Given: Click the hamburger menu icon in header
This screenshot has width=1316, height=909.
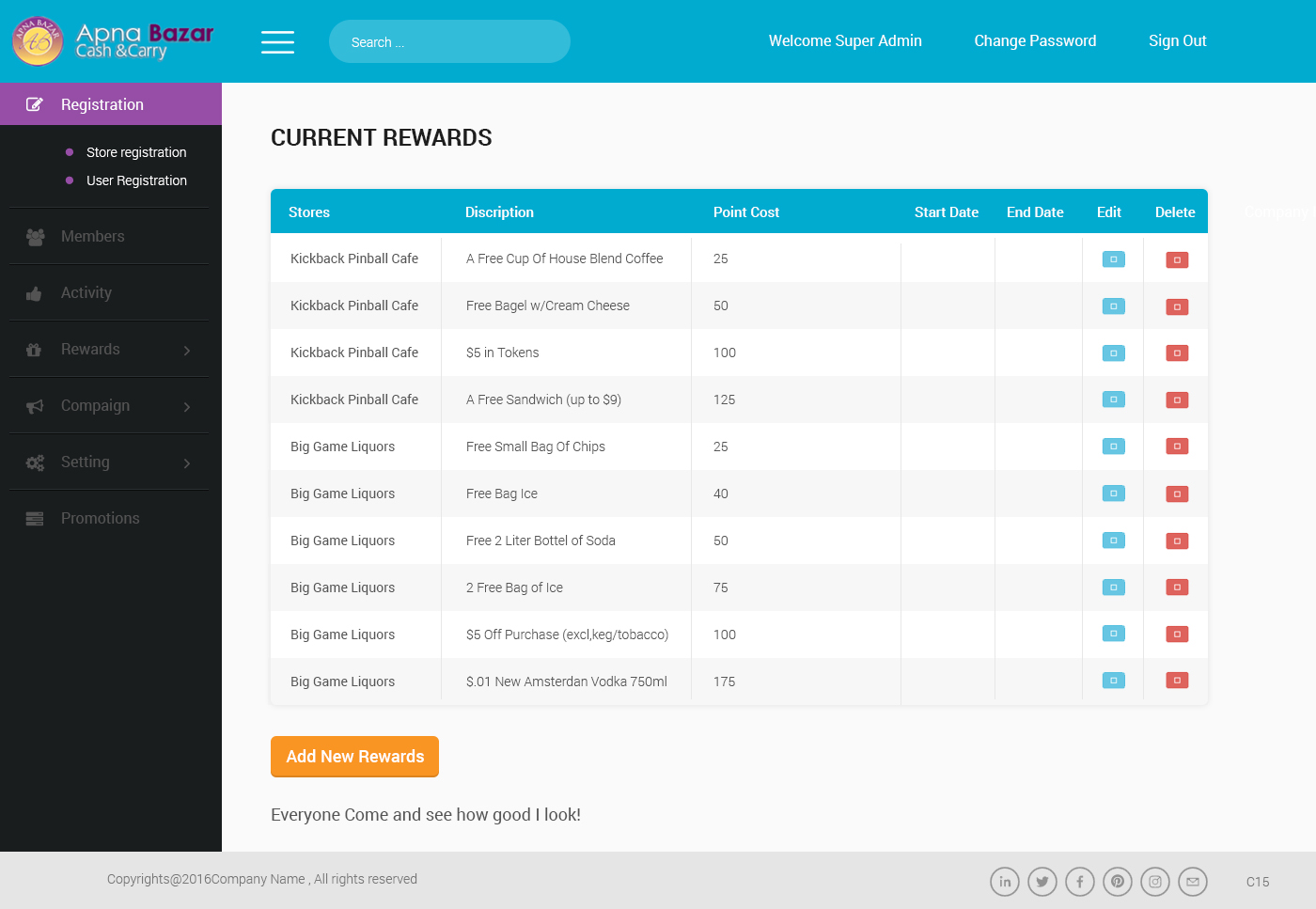Looking at the screenshot, I should [x=277, y=42].
